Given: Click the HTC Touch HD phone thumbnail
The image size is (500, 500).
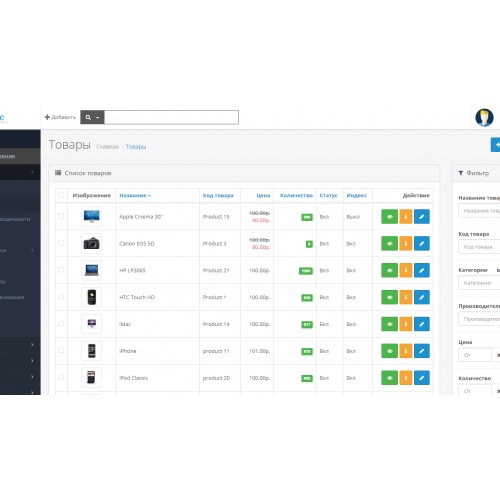Looking at the screenshot, I should [x=91, y=297].
